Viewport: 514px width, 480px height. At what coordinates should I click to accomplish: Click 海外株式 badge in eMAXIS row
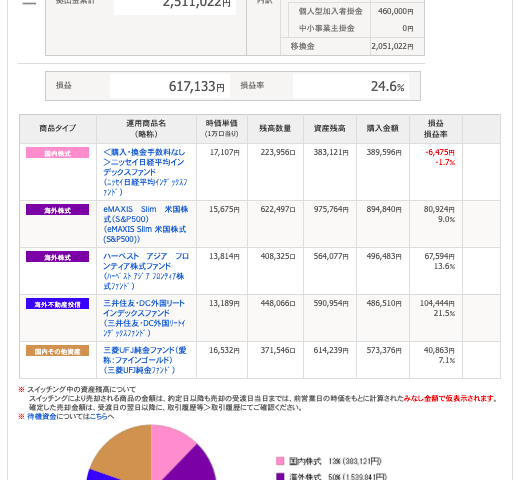(57, 210)
